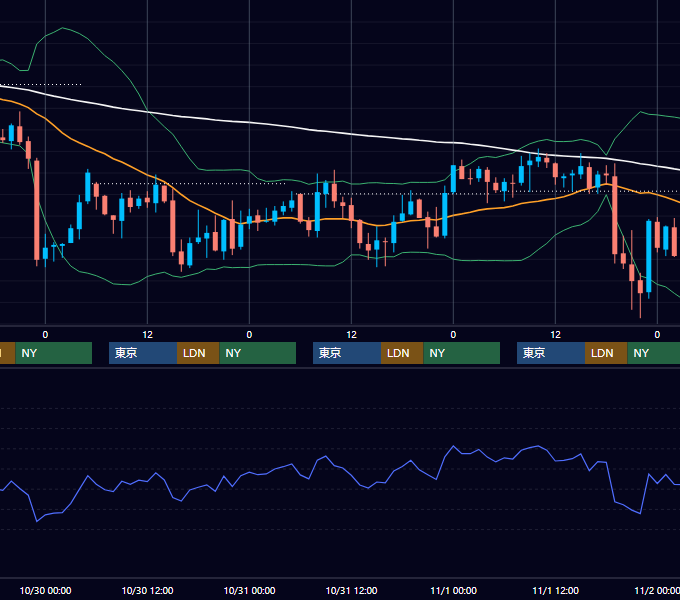Click the NY session block spanning 11/1 00:00

tap(461, 353)
